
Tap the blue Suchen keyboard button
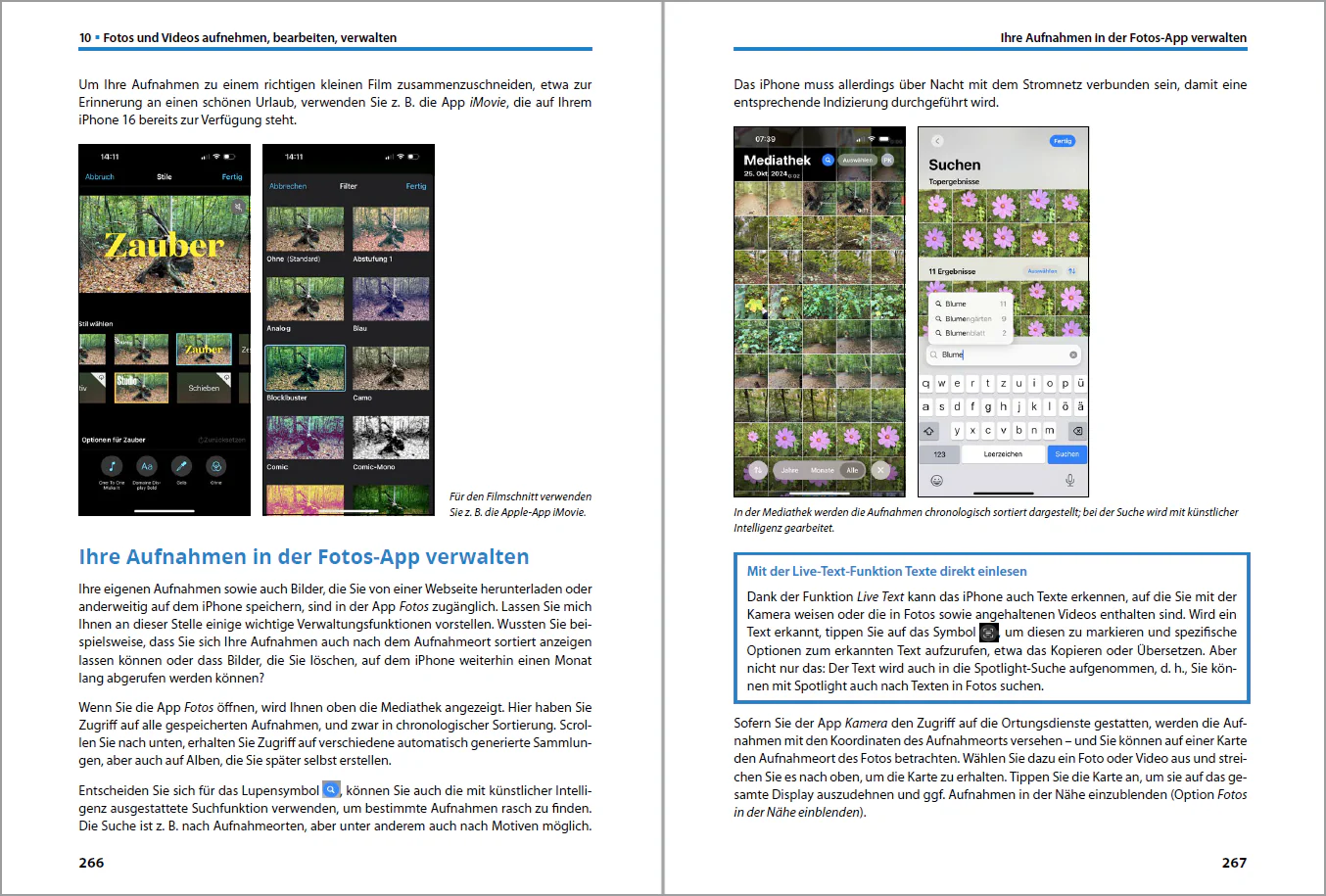tap(1066, 454)
